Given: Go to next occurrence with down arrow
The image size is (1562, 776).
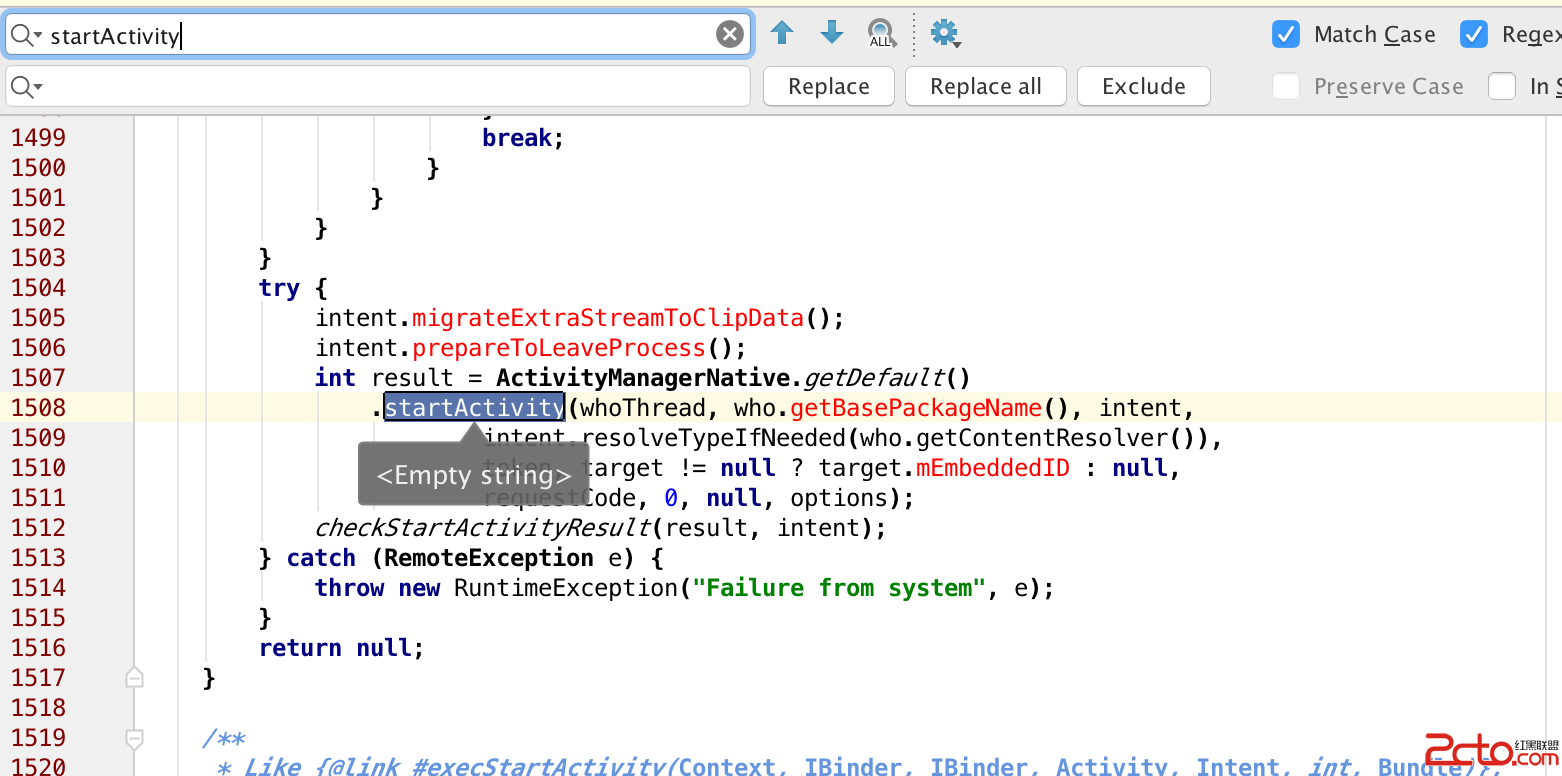Looking at the screenshot, I should click(832, 34).
